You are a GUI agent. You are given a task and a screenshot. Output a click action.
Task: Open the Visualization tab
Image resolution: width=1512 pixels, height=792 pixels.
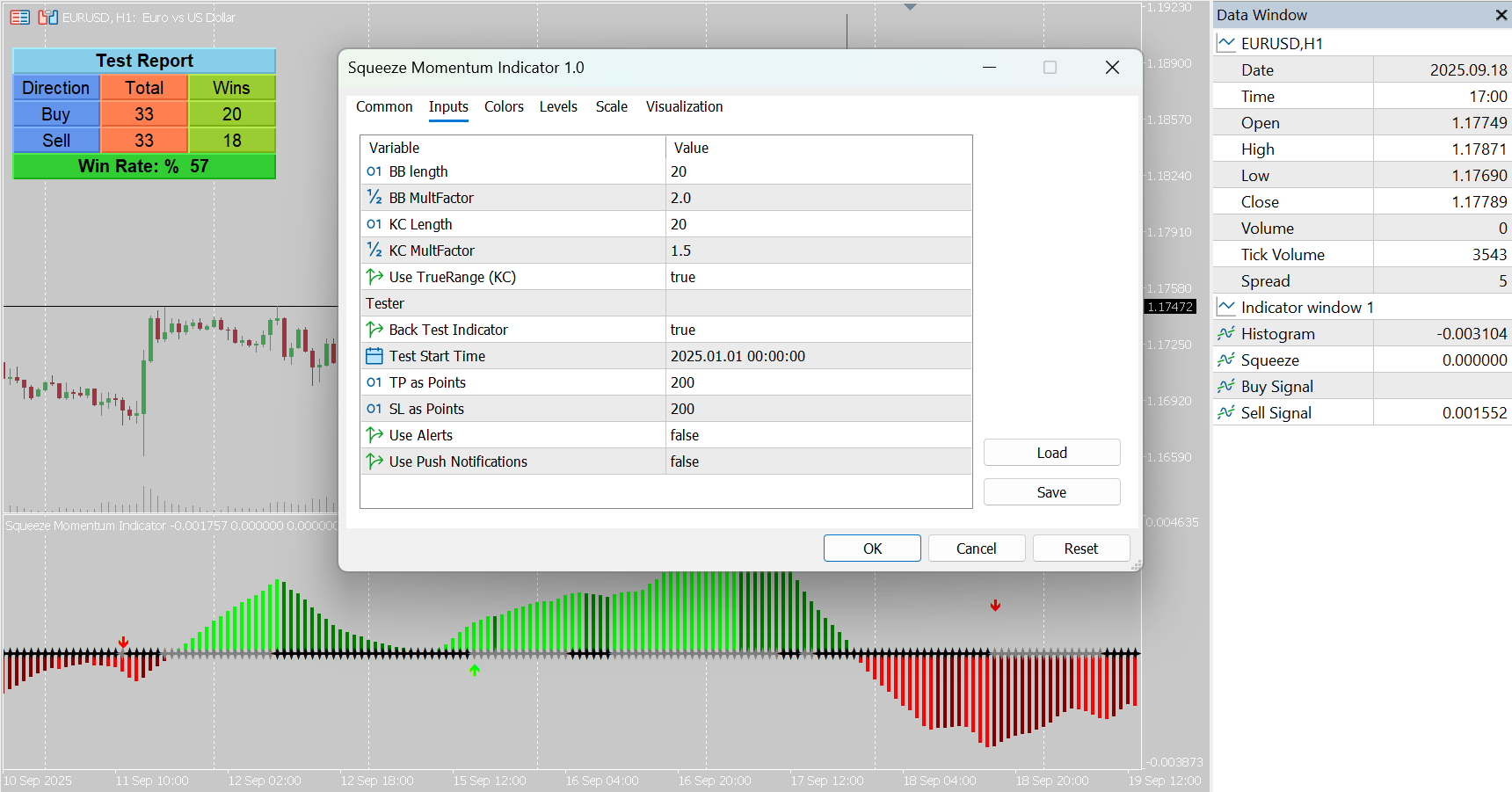pos(685,106)
